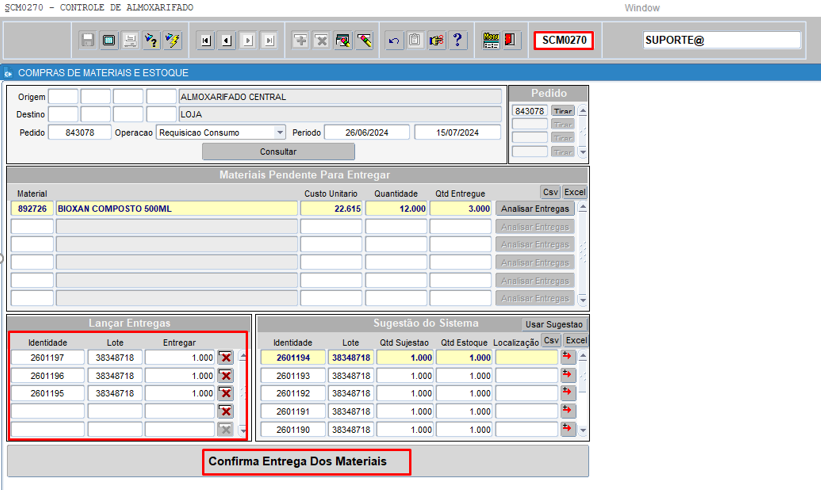Click the red exit door icon
This screenshot has width=821, height=490.
[511, 40]
